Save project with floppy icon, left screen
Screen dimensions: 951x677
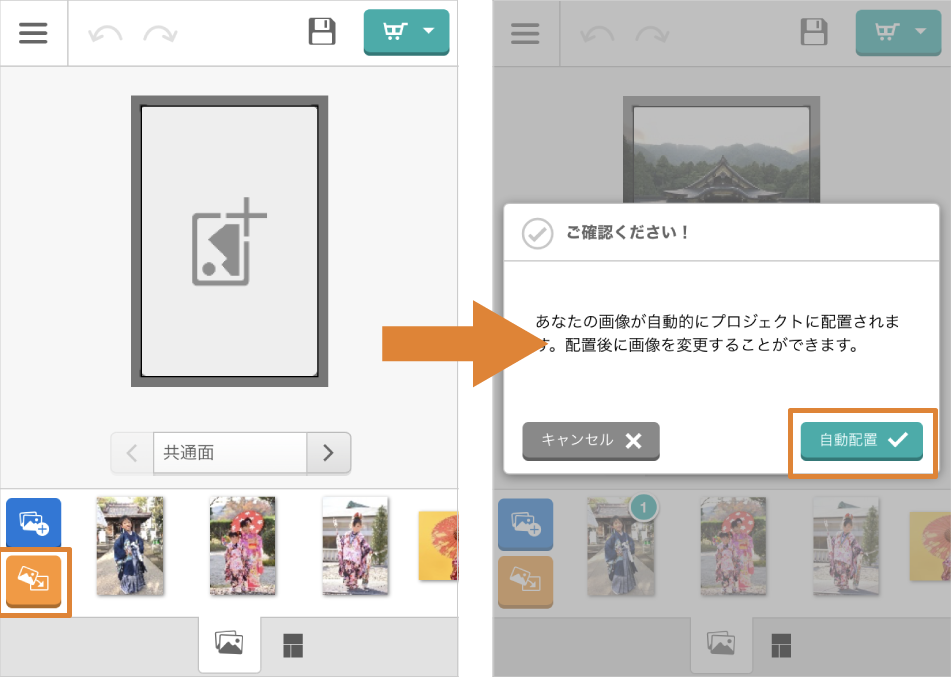pyautogui.click(x=322, y=32)
